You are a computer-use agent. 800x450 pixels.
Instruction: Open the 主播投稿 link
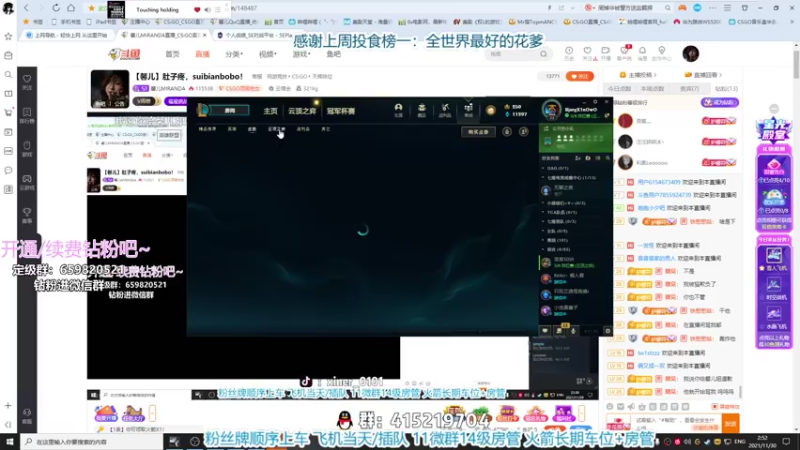tap(638, 75)
